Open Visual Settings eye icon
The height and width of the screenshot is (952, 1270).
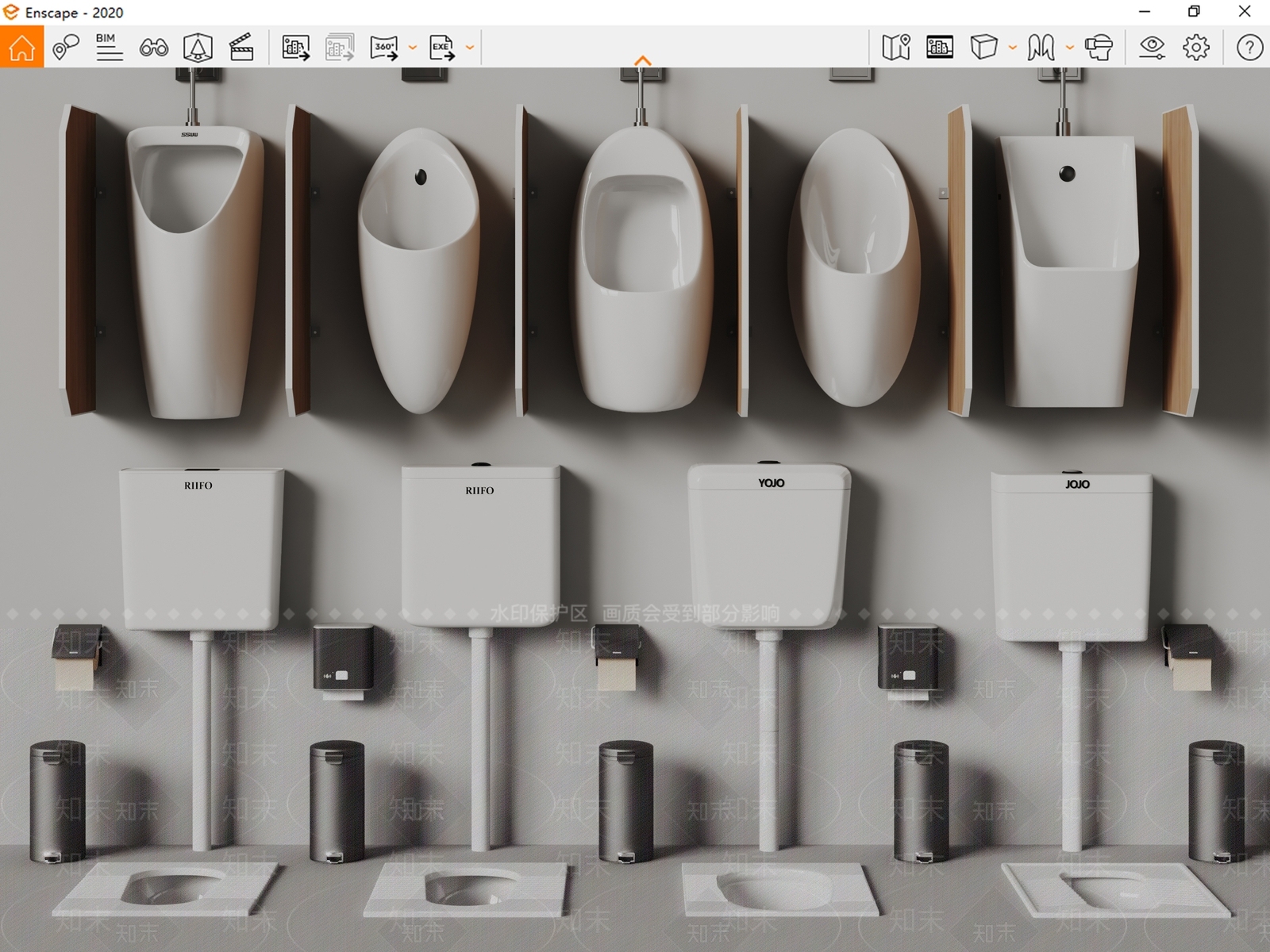[1152, 47]
